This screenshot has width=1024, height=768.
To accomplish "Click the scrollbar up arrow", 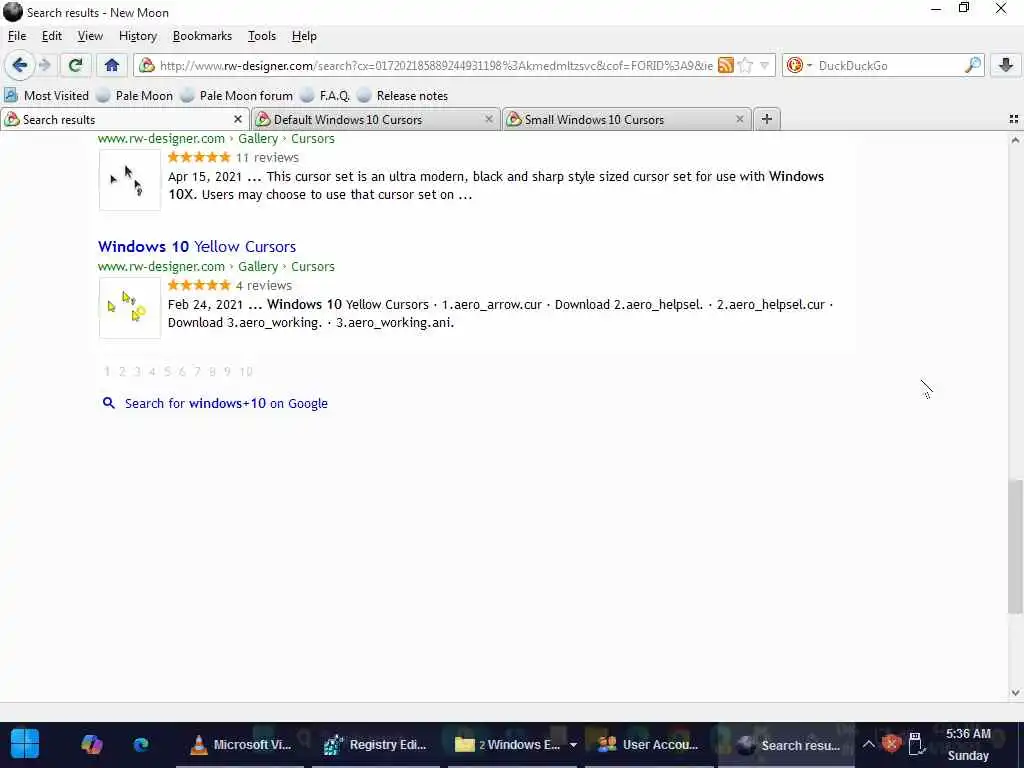I will [x=1015, y=140].
